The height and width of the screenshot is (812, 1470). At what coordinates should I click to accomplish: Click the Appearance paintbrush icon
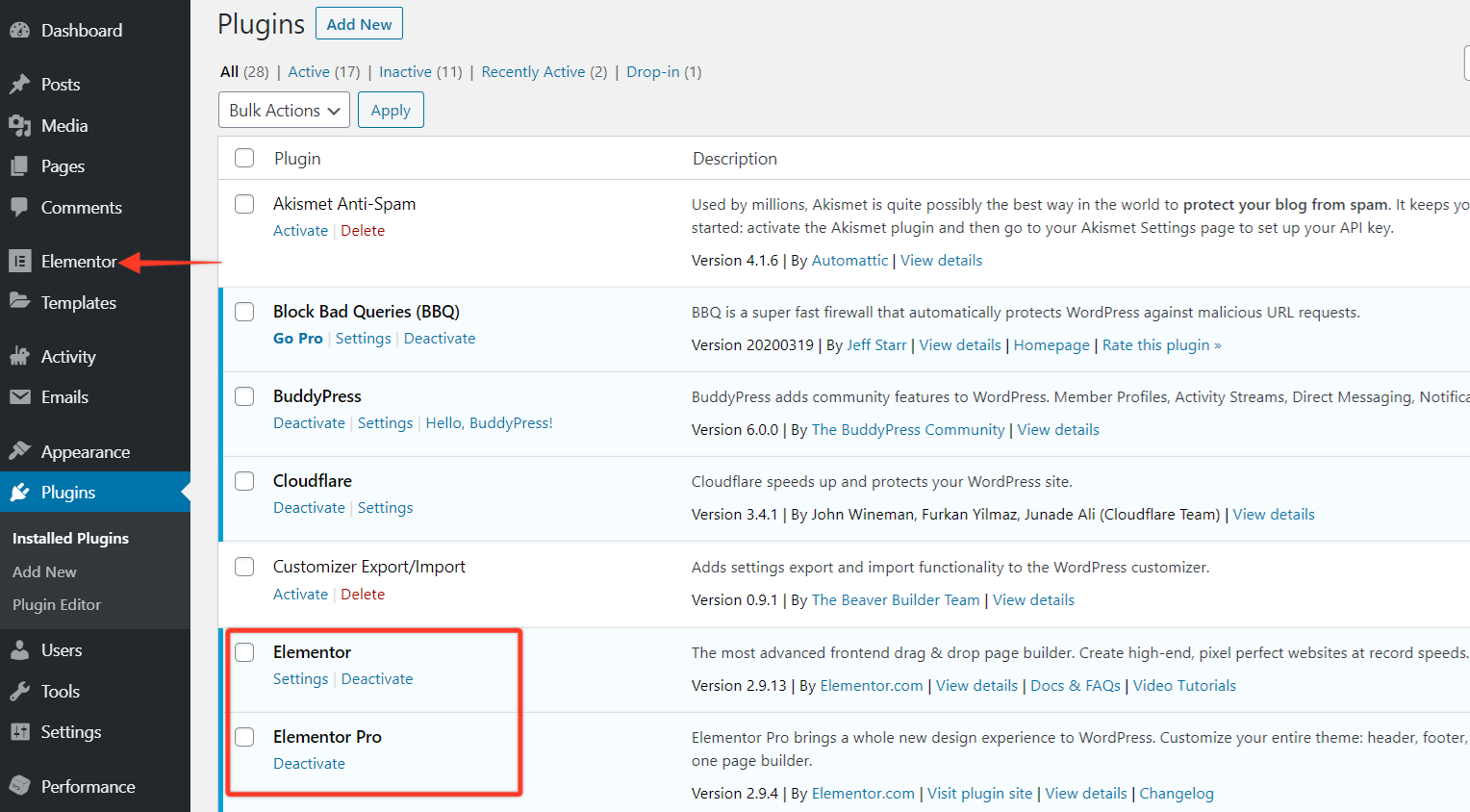(x=19, y=450)
